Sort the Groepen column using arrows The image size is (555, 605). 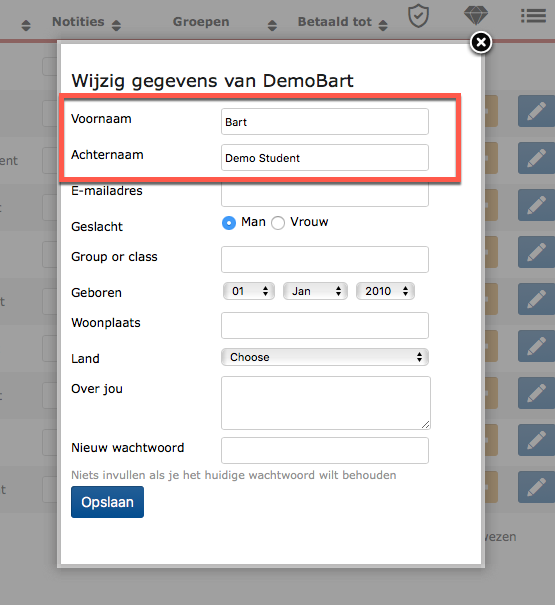click(272, 25)
